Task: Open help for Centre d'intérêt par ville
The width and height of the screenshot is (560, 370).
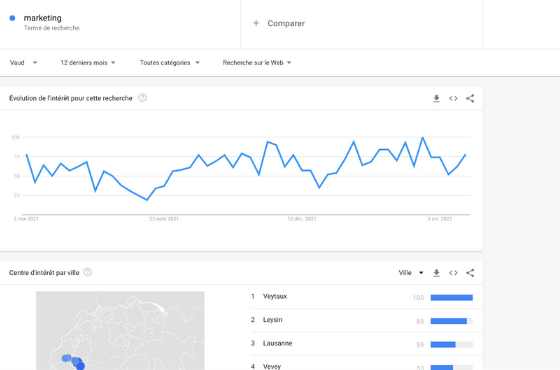Action: pos(88,272)
